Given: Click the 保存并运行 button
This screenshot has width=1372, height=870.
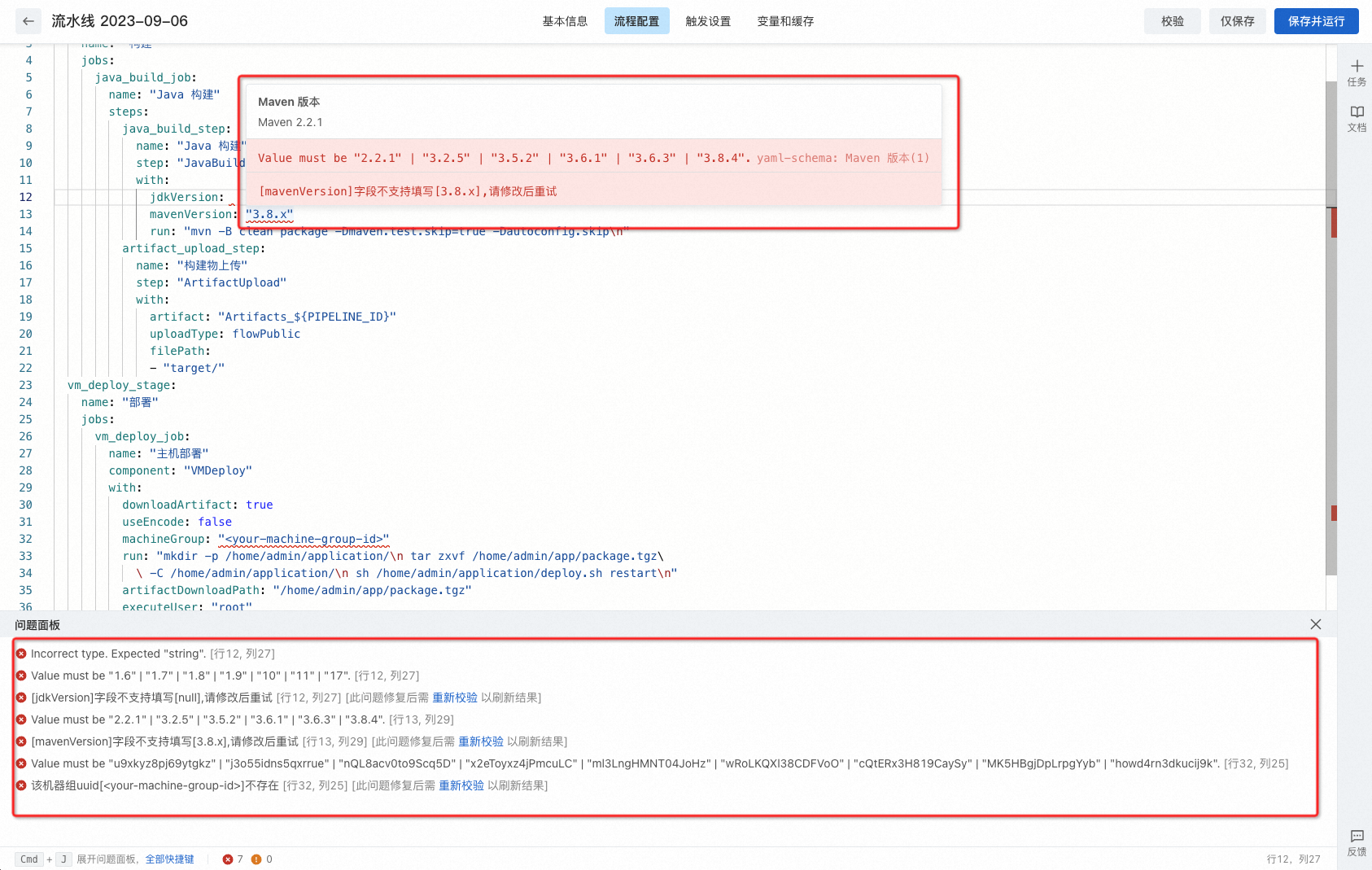Looking at the screenshot, I should pos(1316,21).
